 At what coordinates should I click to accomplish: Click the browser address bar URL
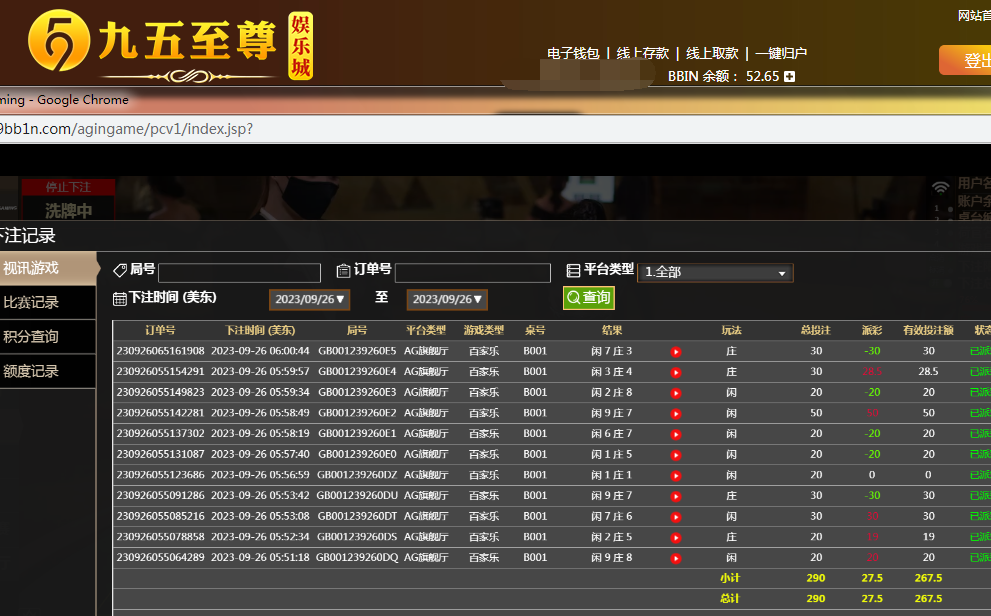click(126, 129)
